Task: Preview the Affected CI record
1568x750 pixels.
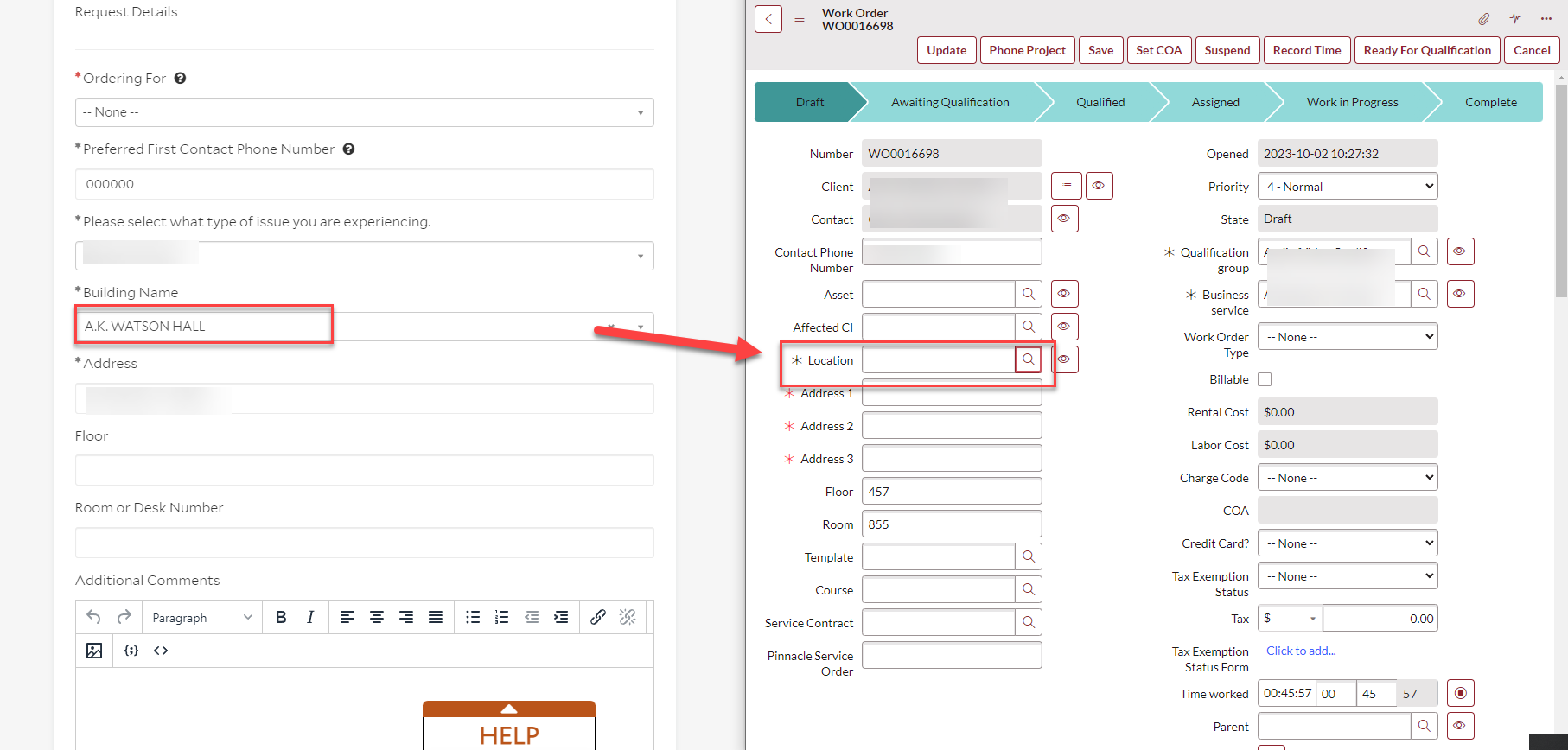Action: (1064, 327)
